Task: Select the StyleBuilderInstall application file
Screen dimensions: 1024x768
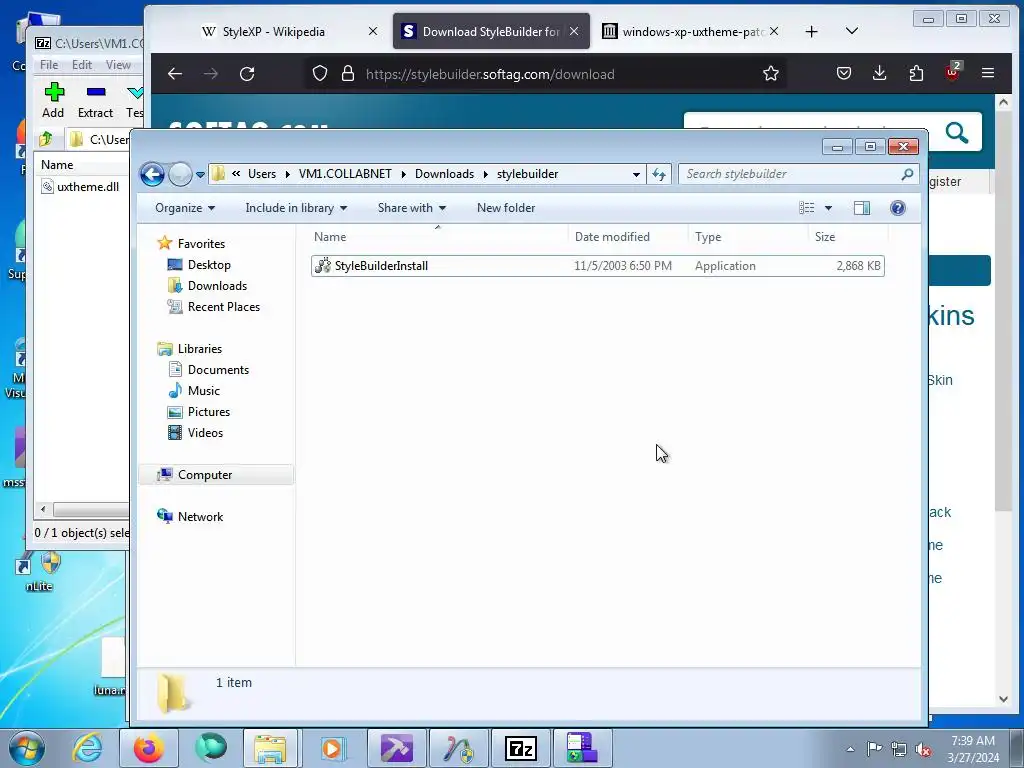Action: pos(598,266)
